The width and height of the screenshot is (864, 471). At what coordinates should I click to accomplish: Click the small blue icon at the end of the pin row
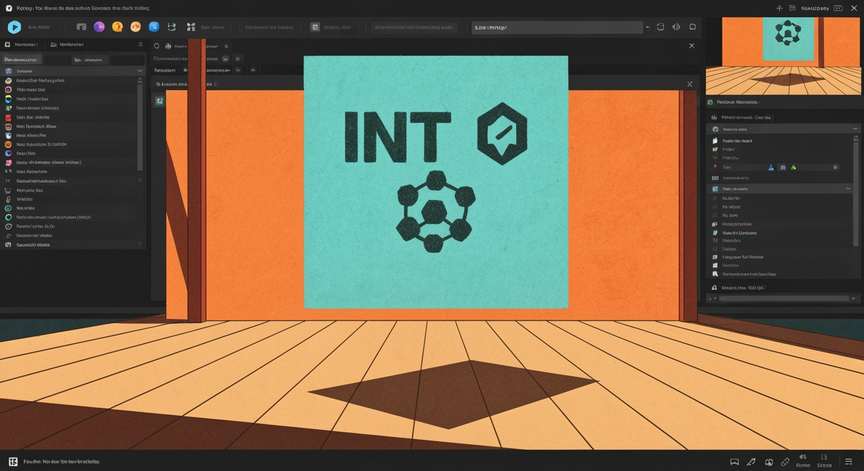(835, 167)
